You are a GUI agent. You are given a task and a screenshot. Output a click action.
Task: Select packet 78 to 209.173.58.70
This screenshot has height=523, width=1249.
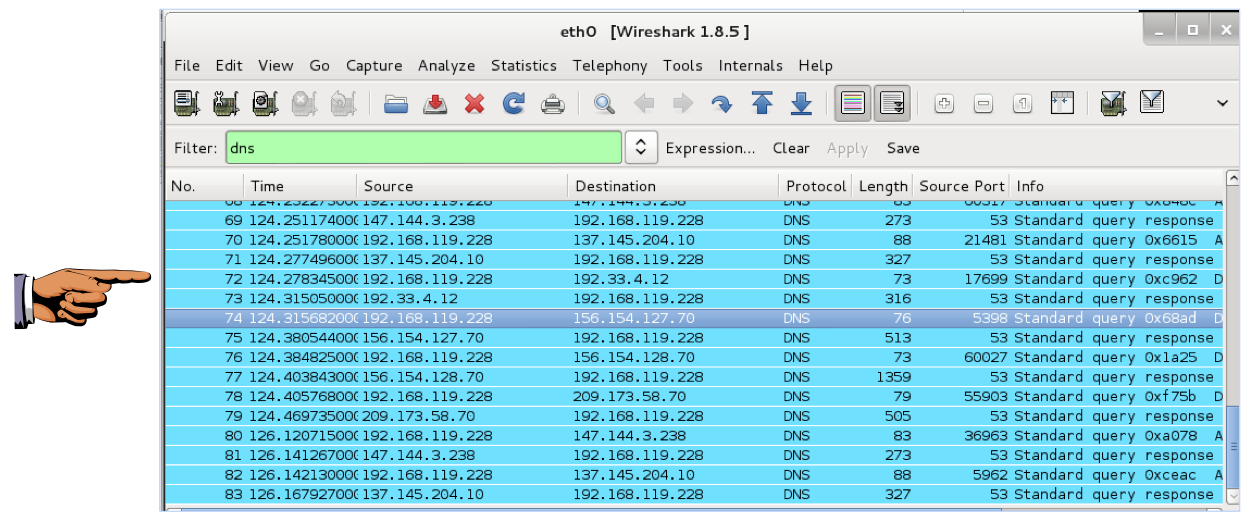point(695,397)
